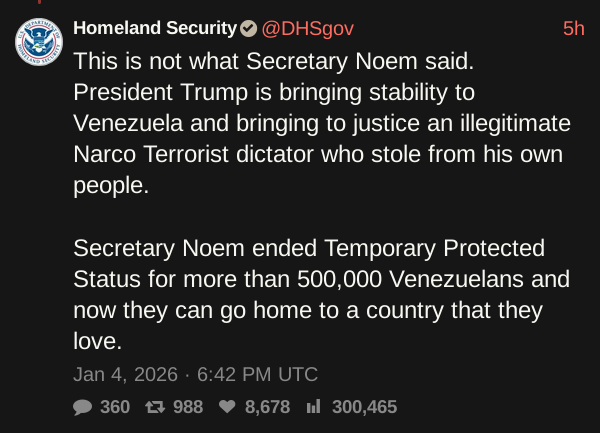Click the sentence "This is not what Secretary Noem said."

click(273, 60)
